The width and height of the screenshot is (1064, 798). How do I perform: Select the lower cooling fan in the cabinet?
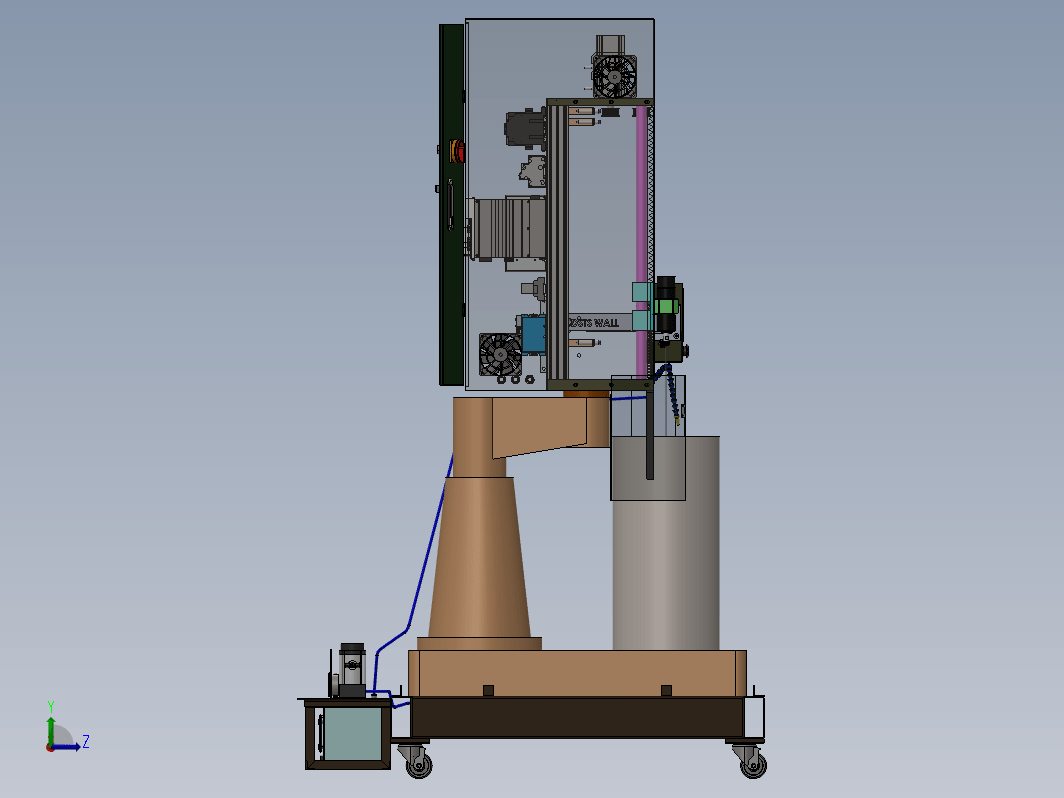click(x=500, y=354)
